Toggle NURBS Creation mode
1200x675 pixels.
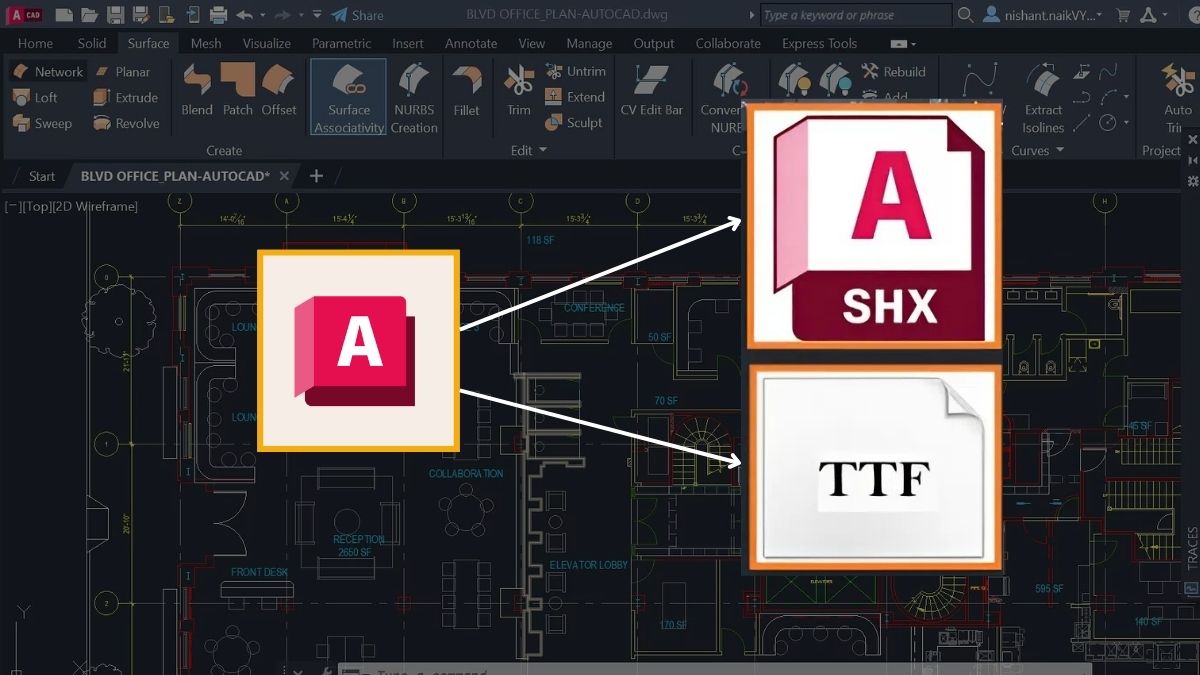pos(414,98)
